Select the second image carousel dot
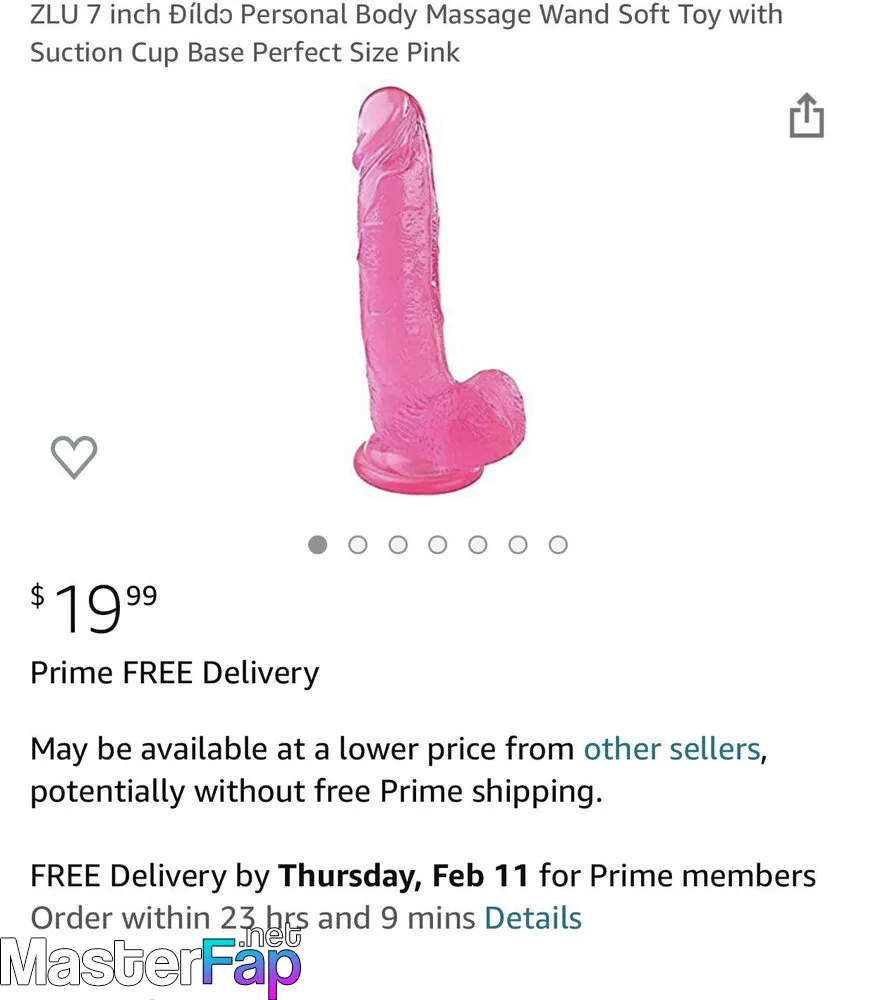This screenshot has height=1000, width=876. [358, 545]
